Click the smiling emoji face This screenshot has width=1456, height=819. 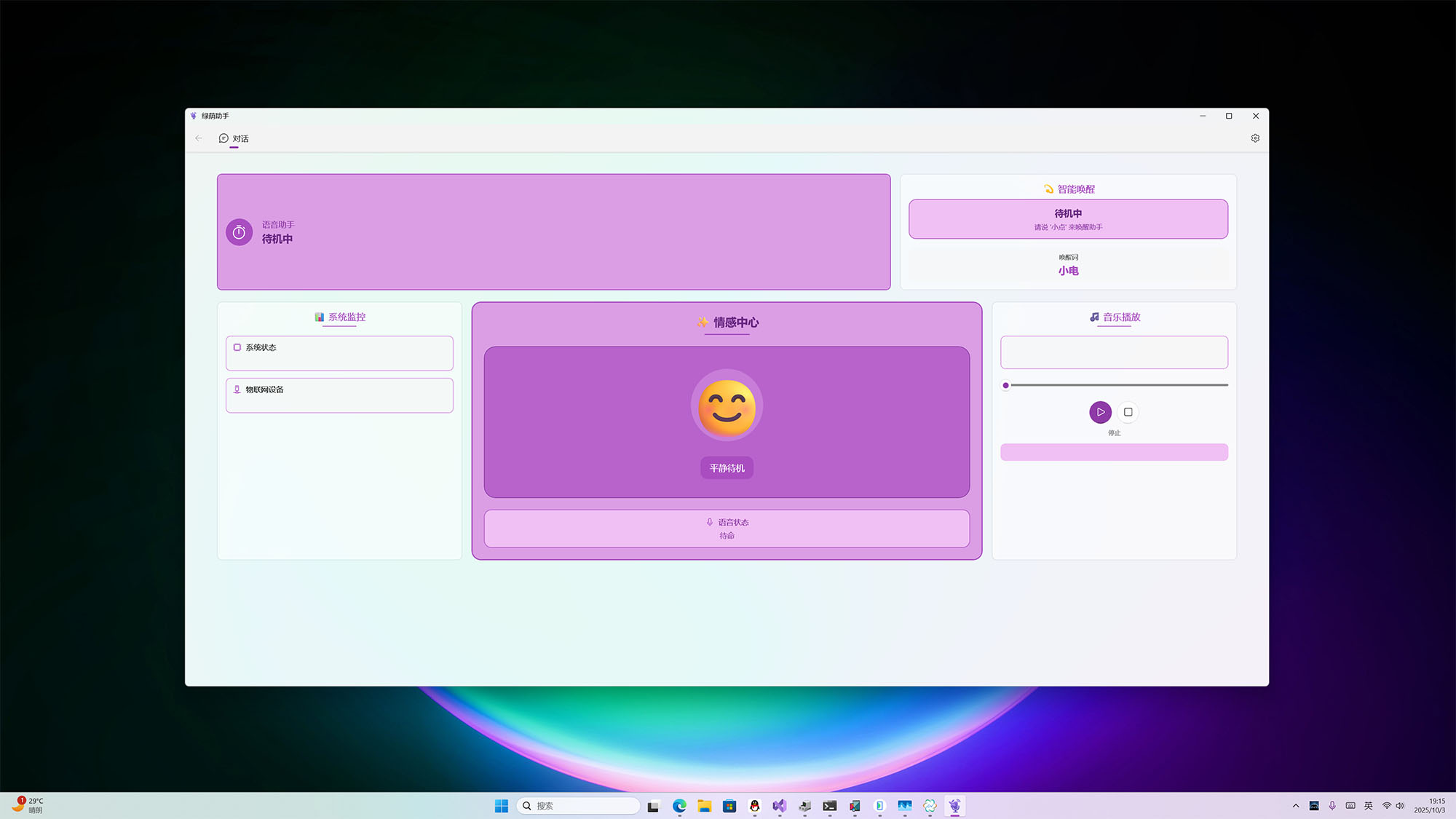pos(727,407)
